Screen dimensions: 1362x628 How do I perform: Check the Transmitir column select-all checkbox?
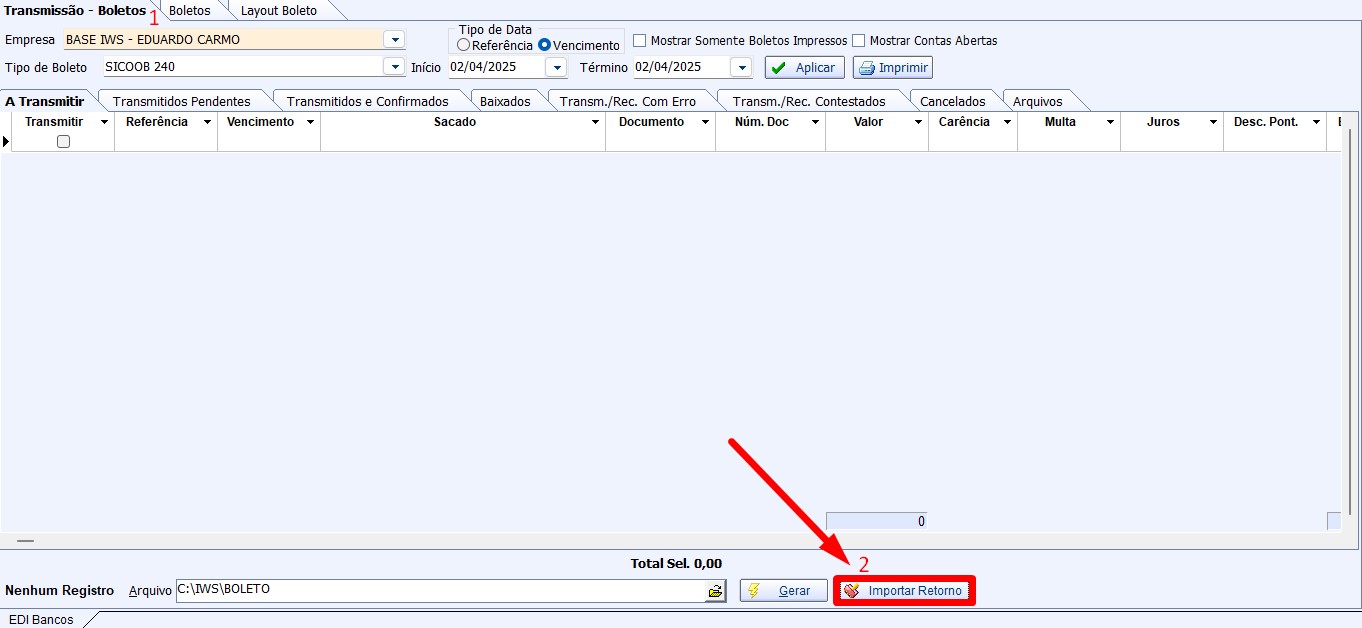point(64,142)
